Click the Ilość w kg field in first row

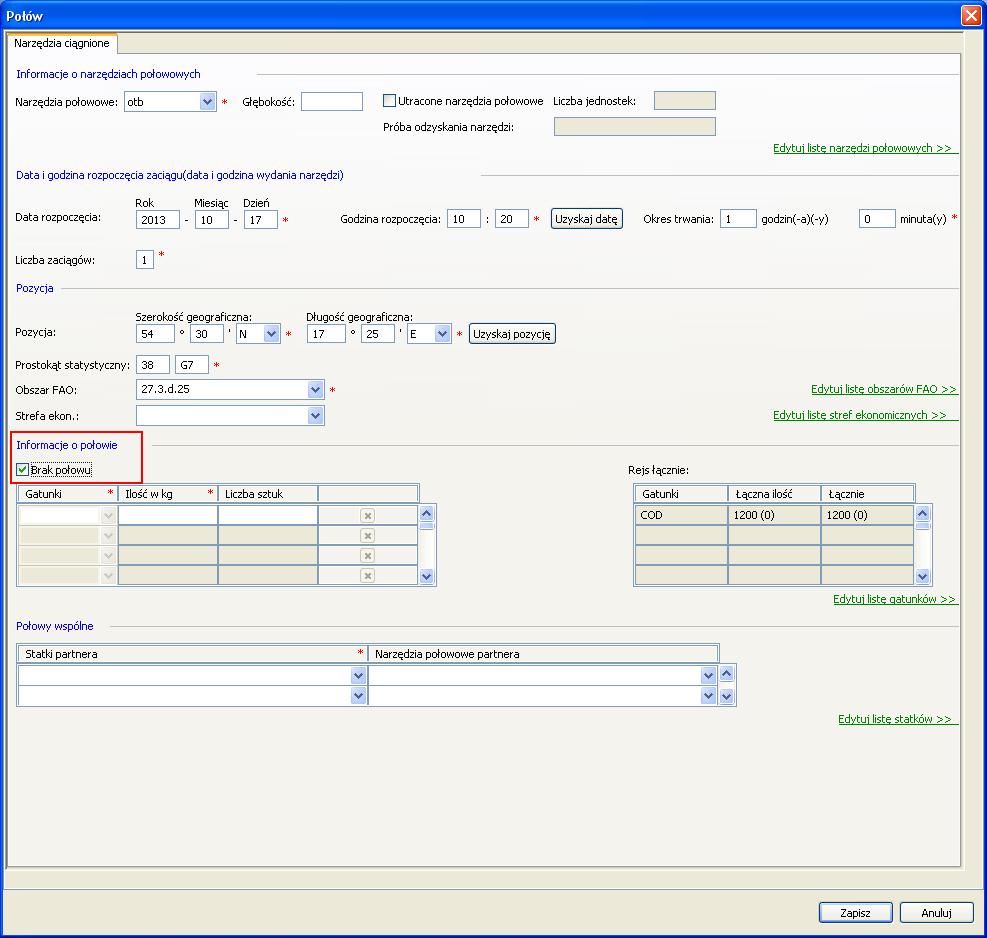pyautogui.click(x=167, y=515)
